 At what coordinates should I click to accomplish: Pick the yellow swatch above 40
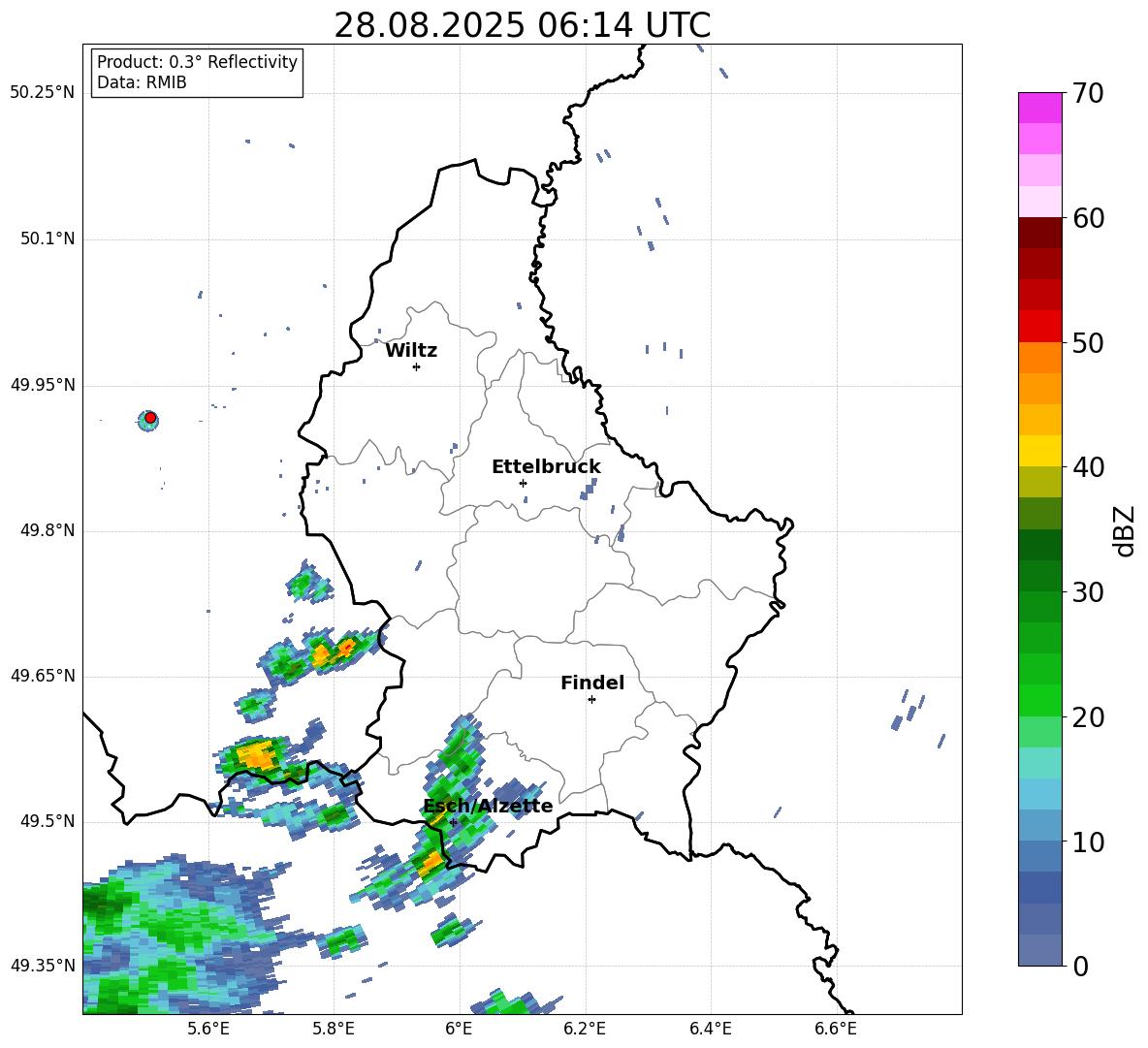[x=1039, y=451]
